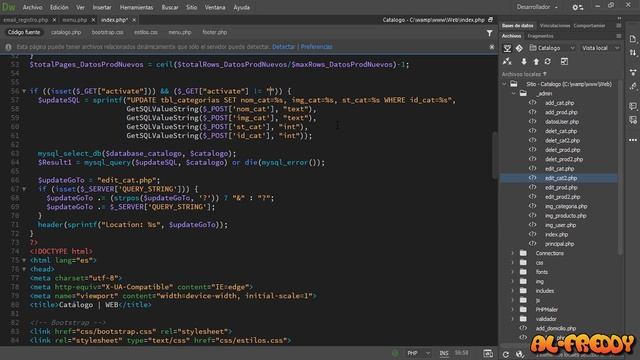Dismiss the related files notification bar
The height and width of the screenshot is (360, 640).
click(x=492, y=47)
